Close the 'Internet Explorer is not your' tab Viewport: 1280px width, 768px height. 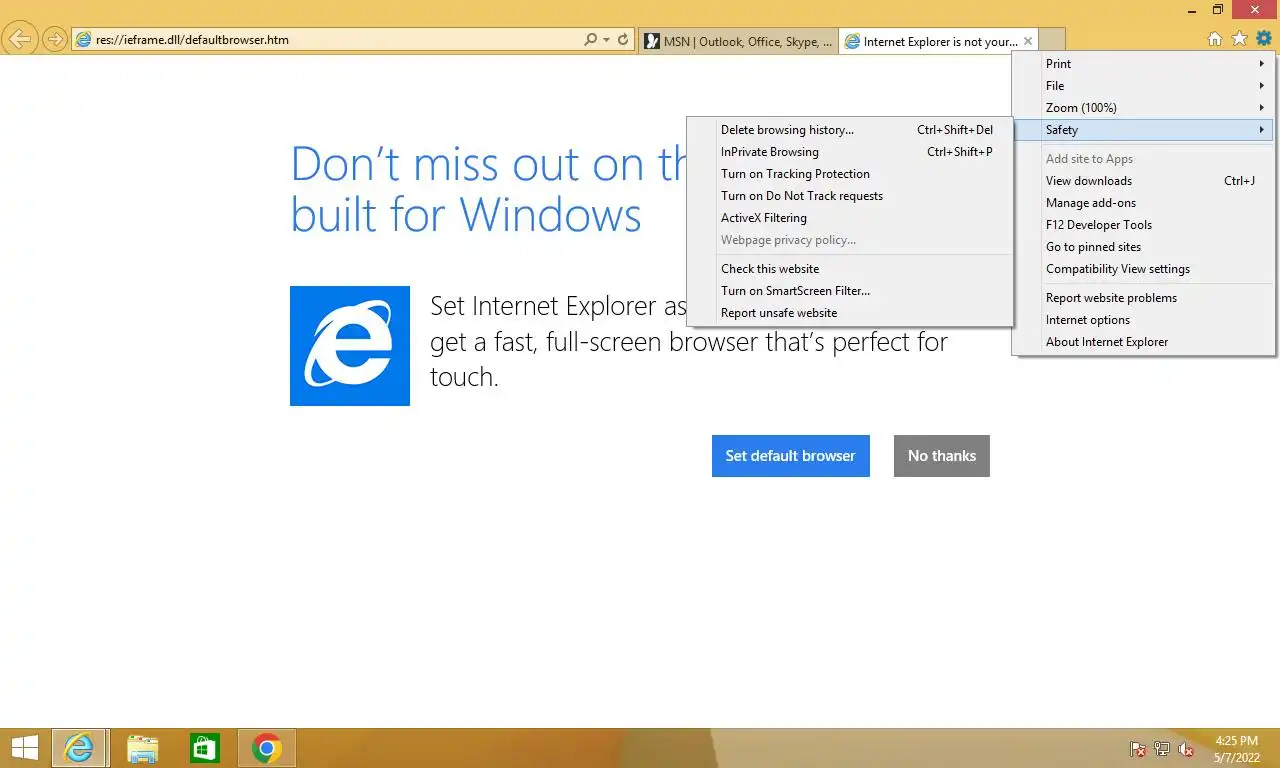(x=1028, y=41)
